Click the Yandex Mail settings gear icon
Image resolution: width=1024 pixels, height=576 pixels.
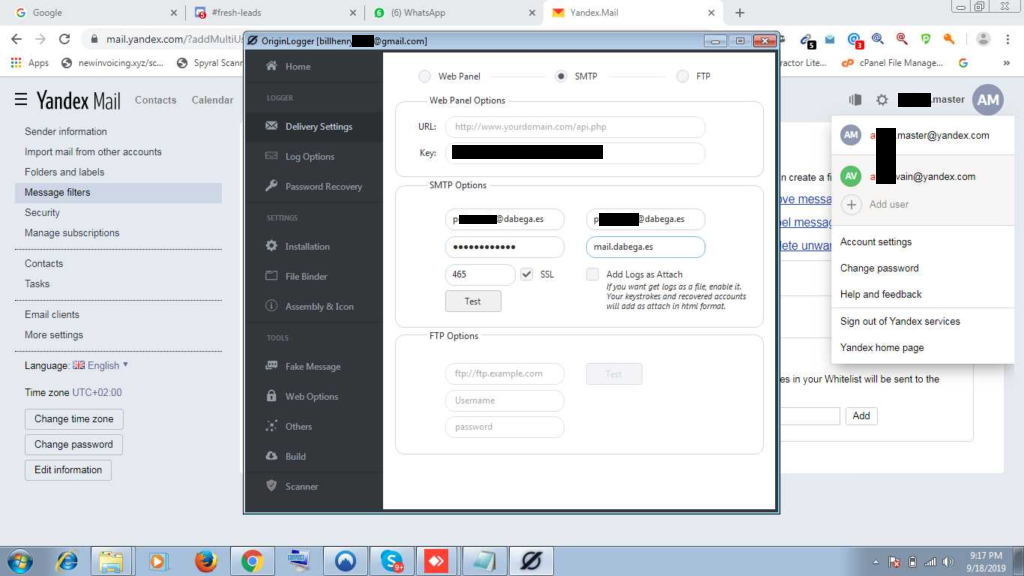(882, 100)
